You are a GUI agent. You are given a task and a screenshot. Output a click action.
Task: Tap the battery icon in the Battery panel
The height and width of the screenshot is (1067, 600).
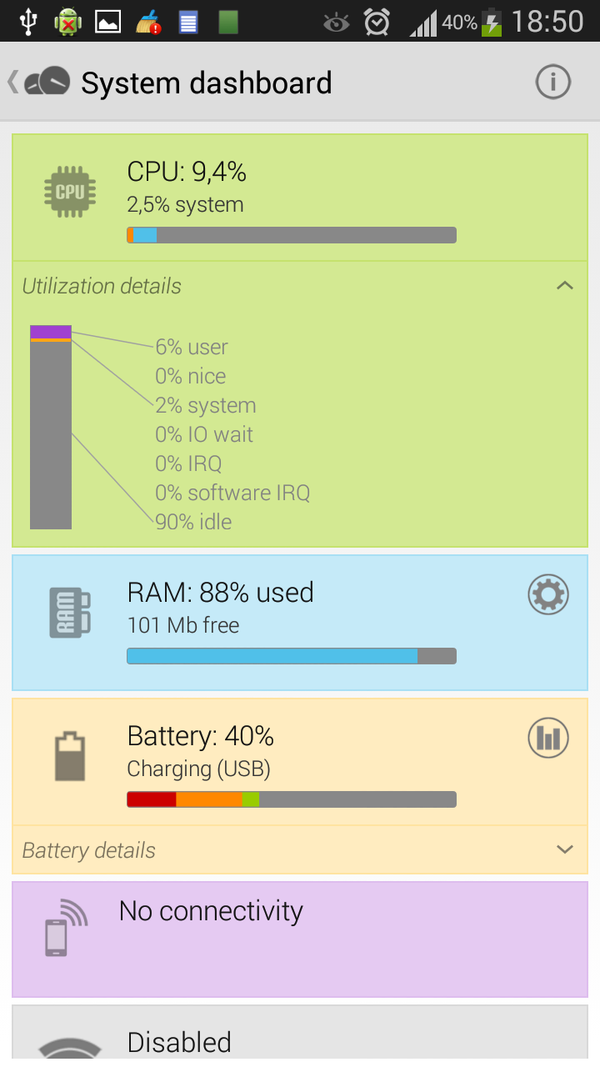coord(69,757)
